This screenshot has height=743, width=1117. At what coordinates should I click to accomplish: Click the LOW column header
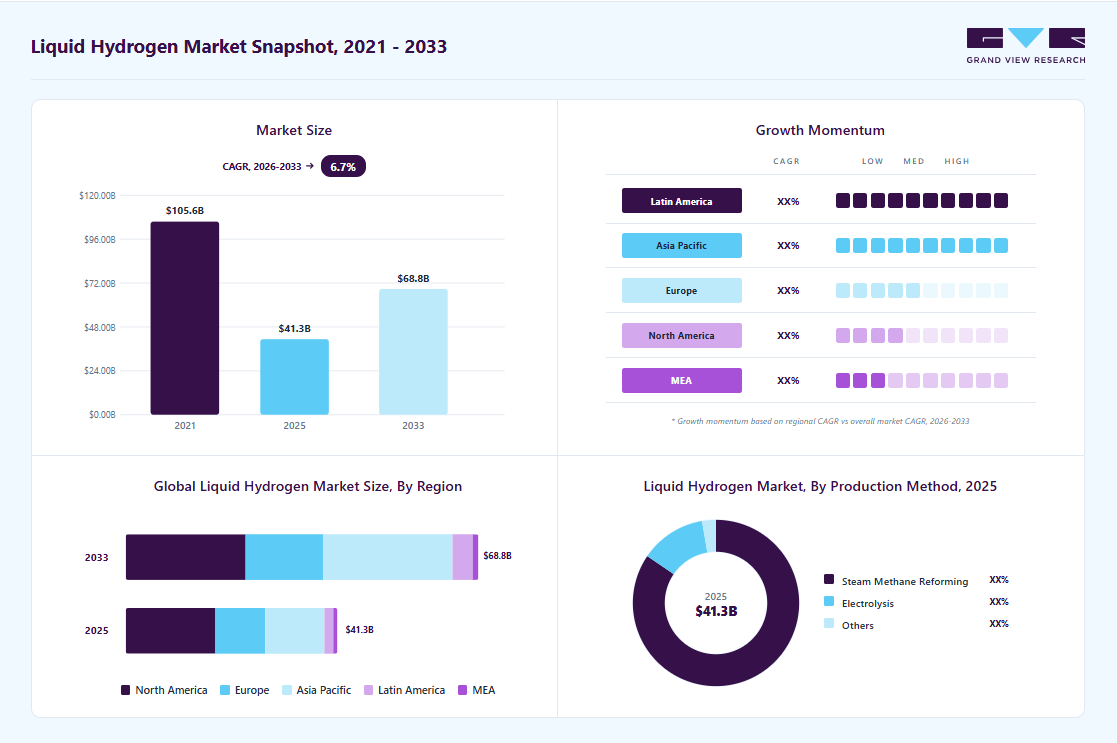coord(873,162)
